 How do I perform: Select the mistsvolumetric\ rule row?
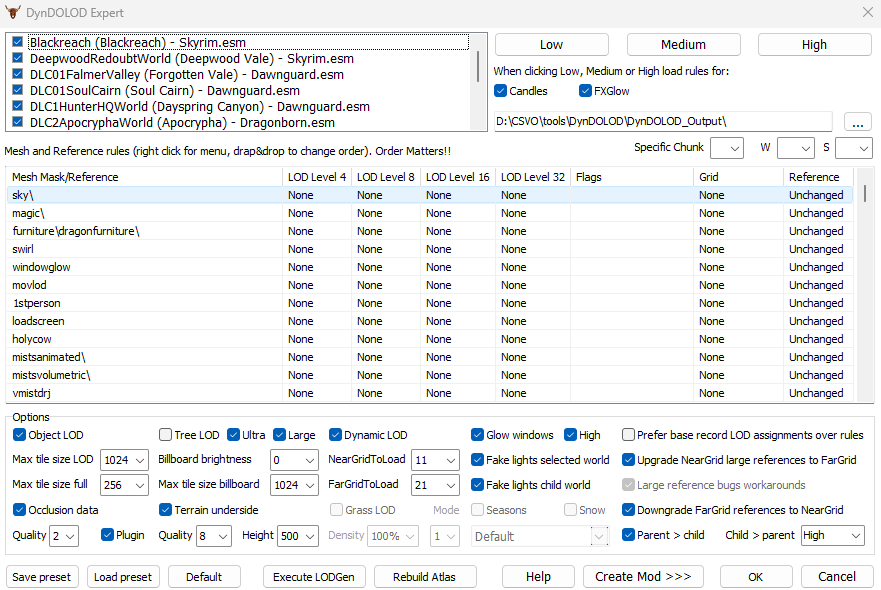pyautogui.click(x=430, y=375)
